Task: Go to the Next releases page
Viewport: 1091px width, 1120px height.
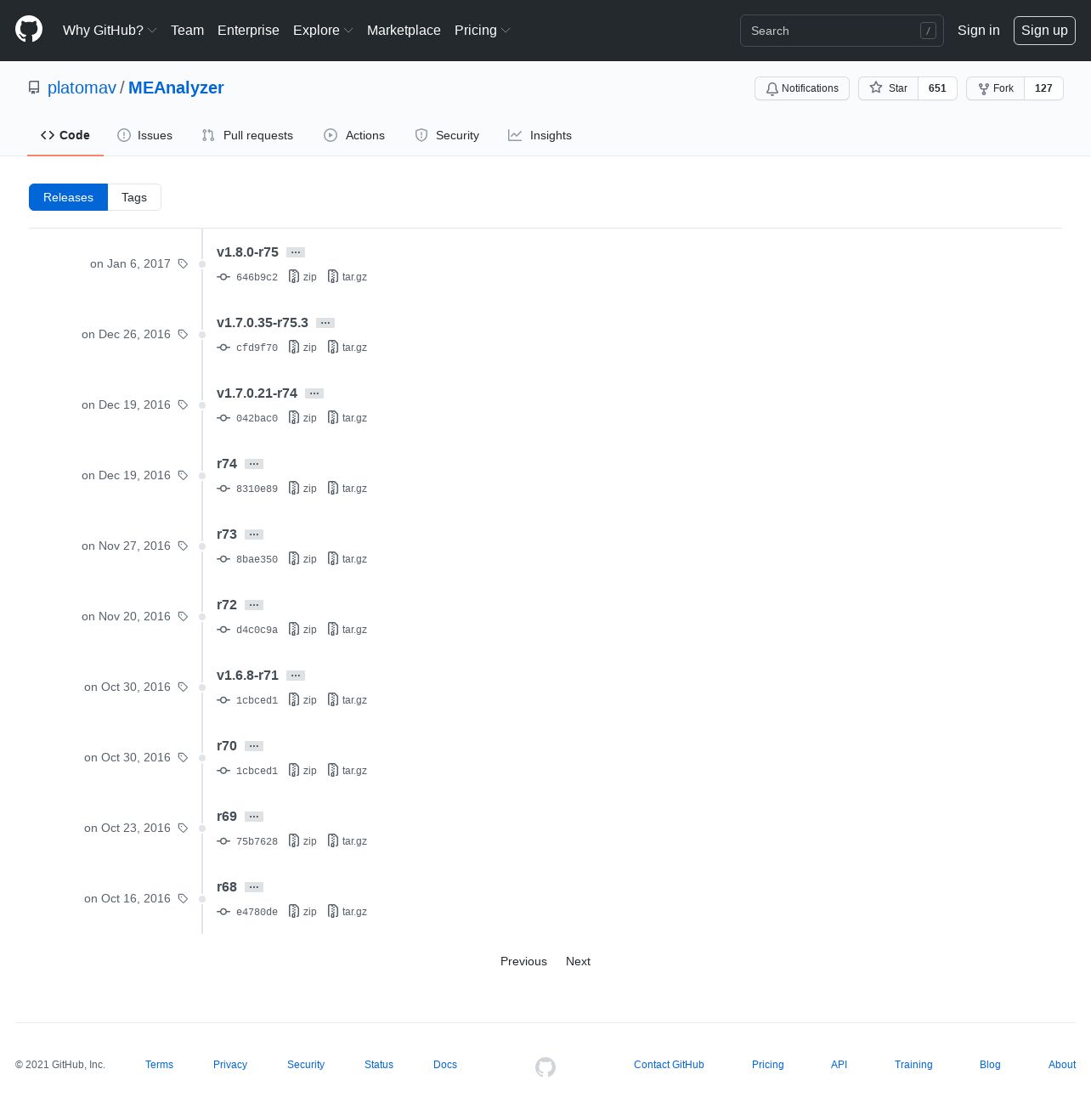Action: [578, 961]
